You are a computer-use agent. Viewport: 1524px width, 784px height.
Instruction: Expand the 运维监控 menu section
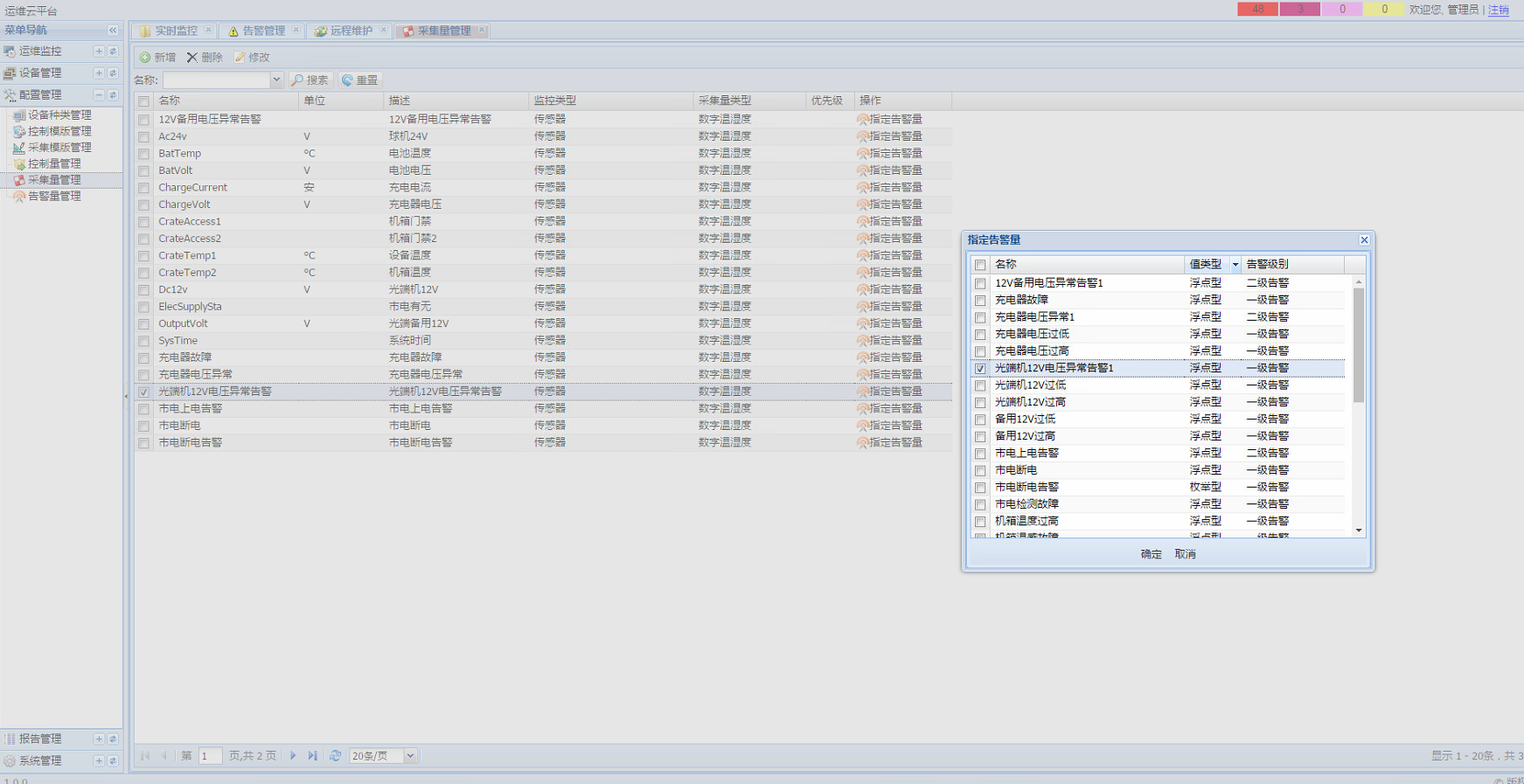click(x=99, y=52)
